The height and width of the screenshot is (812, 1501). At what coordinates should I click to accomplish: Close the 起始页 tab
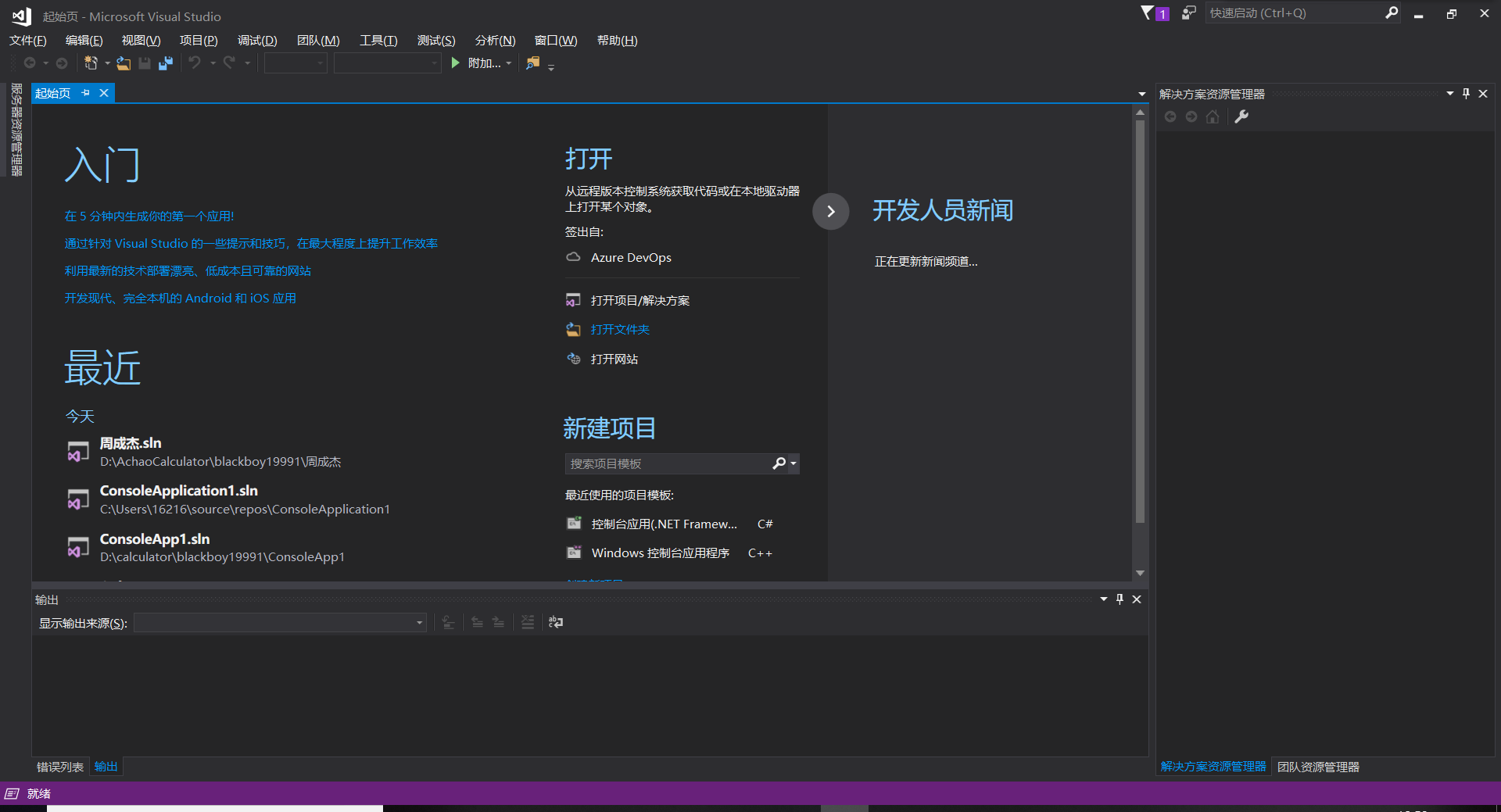(103, 93)
